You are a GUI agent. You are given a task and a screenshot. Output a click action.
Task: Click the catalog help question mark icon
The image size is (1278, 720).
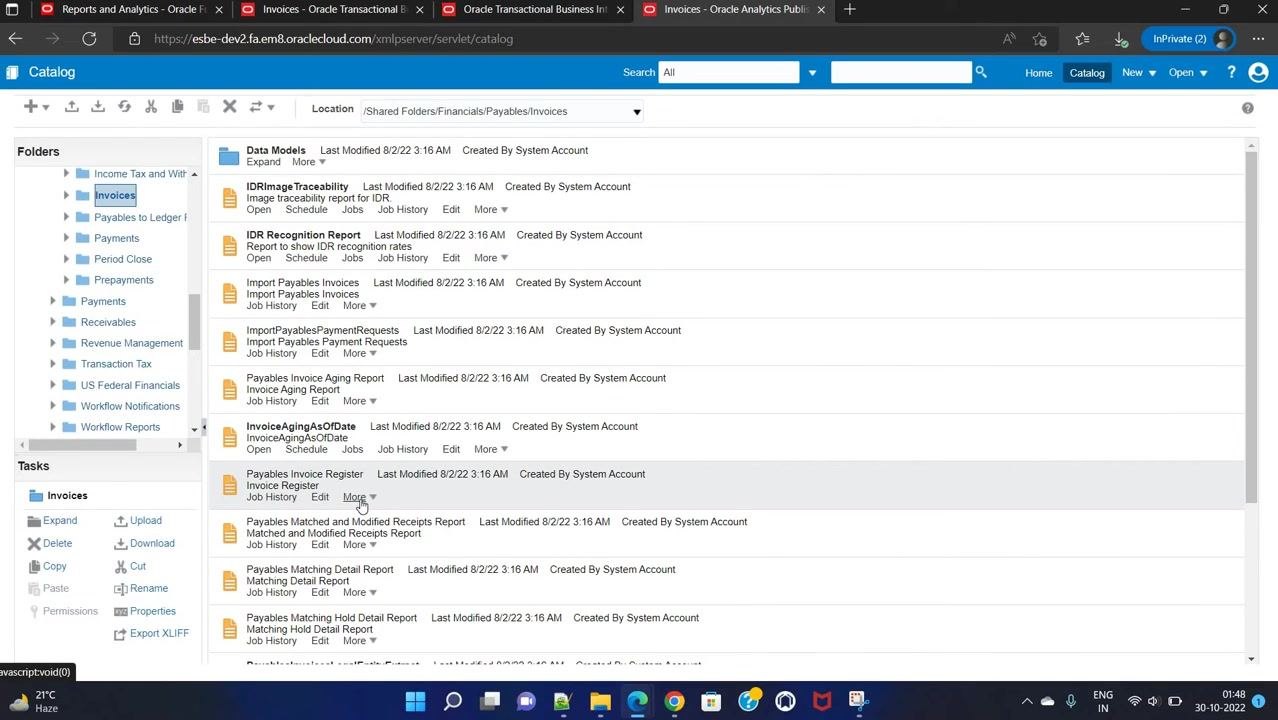tap(1247, 108)
